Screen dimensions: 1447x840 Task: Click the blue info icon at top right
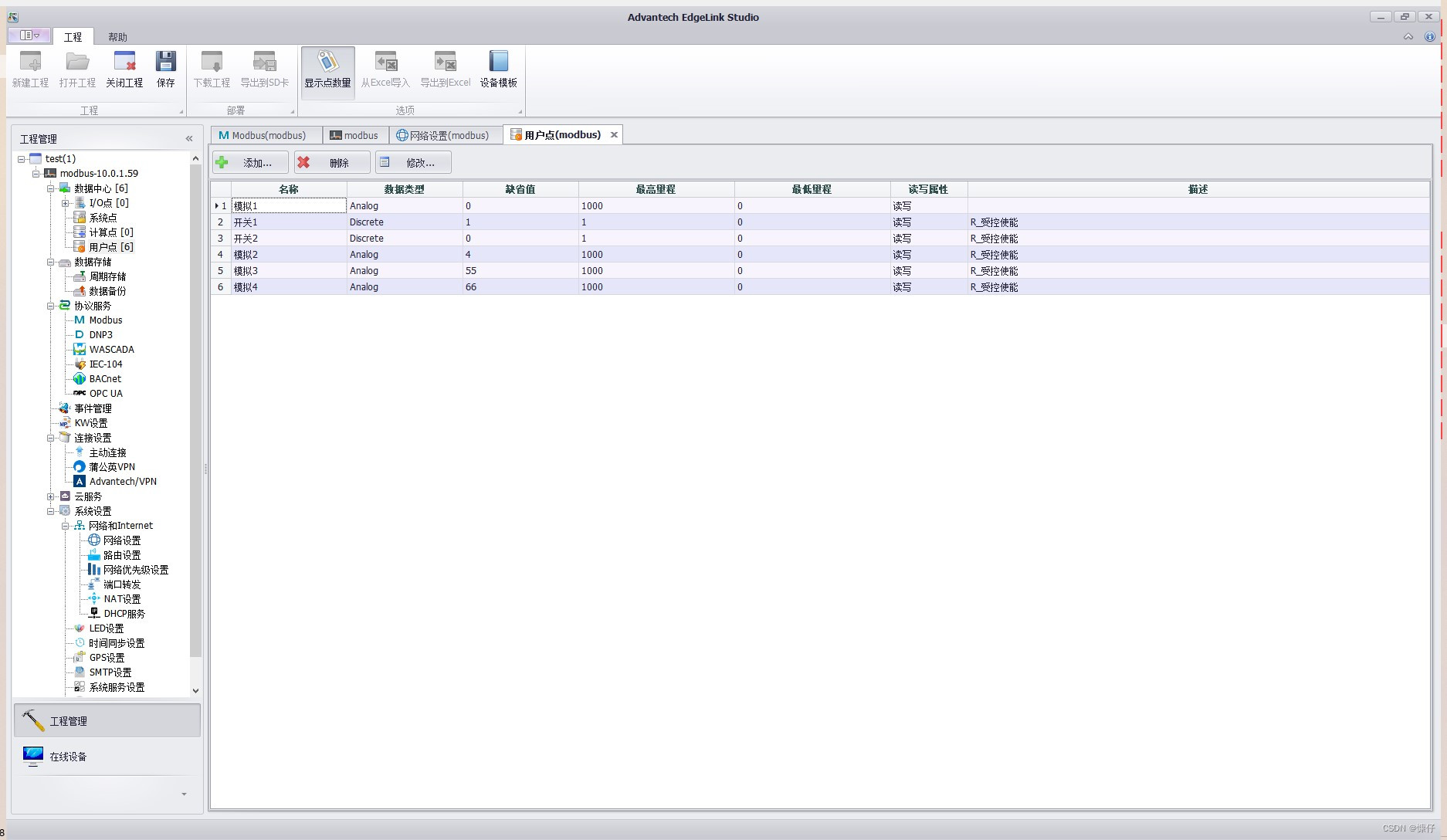tap(1429, 36)
